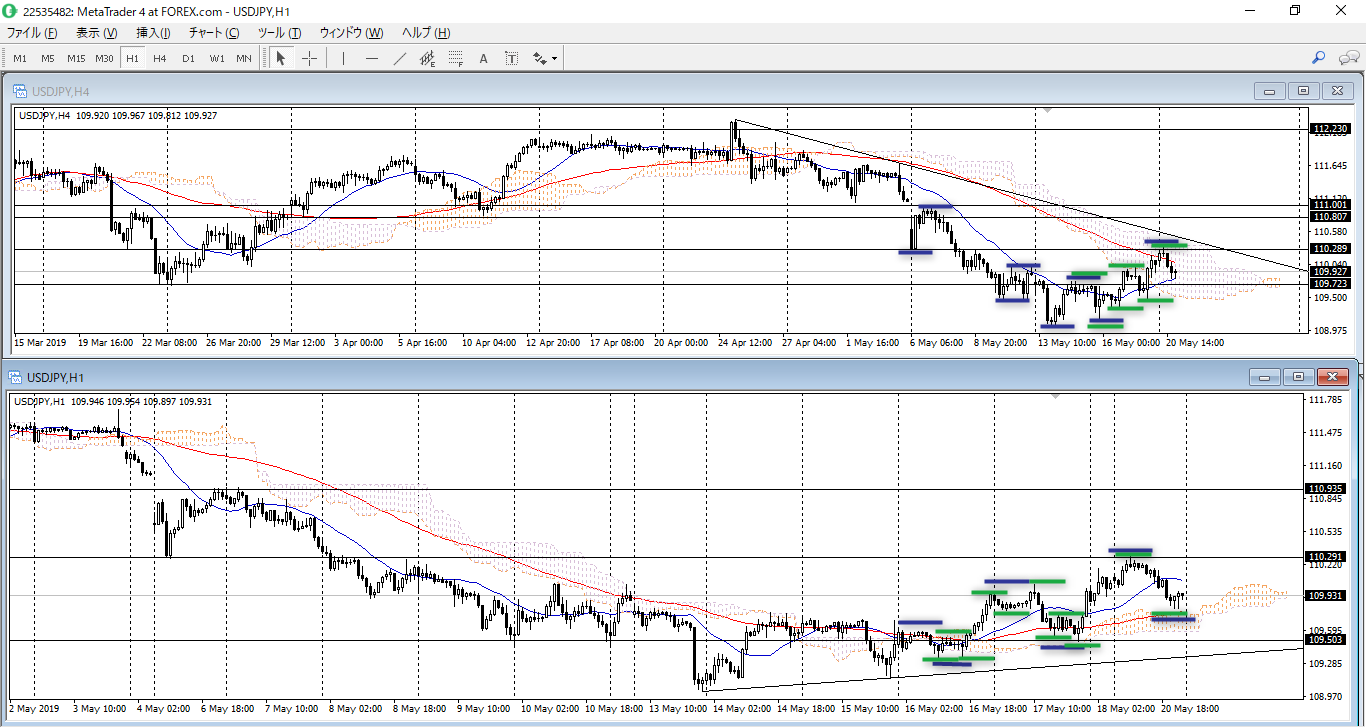Viewport: 1366px width, 728px height.
Task: Choose the text label tool
Action: 512,58
